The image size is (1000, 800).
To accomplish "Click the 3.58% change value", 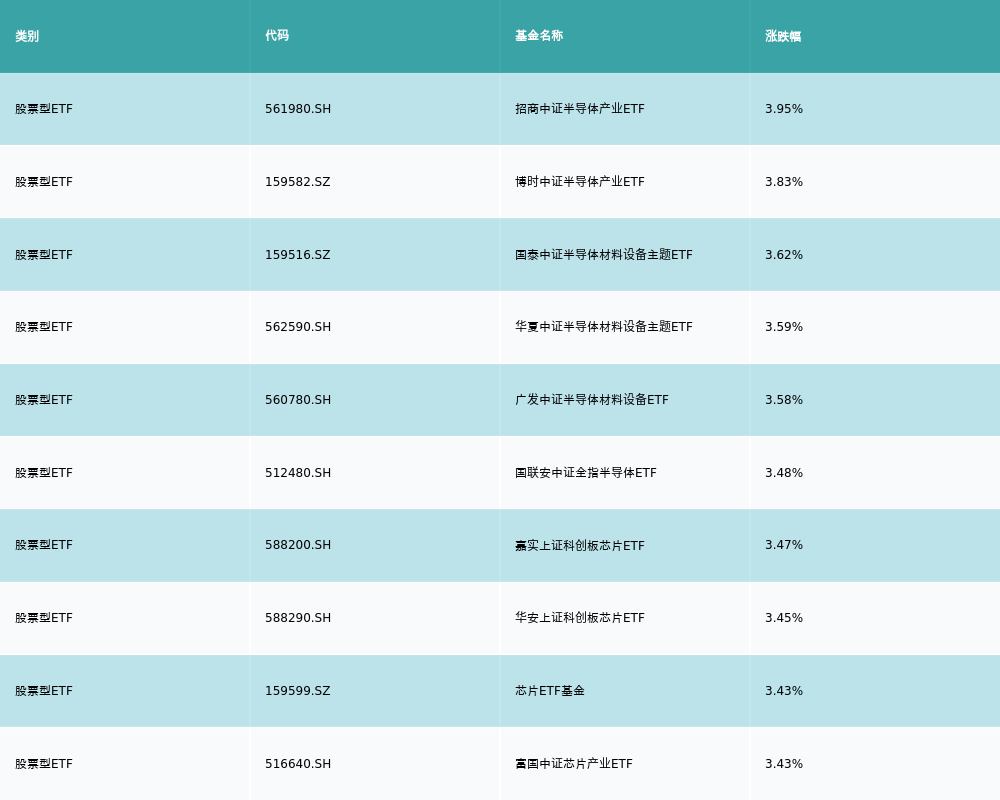I will tap(784, 400).
